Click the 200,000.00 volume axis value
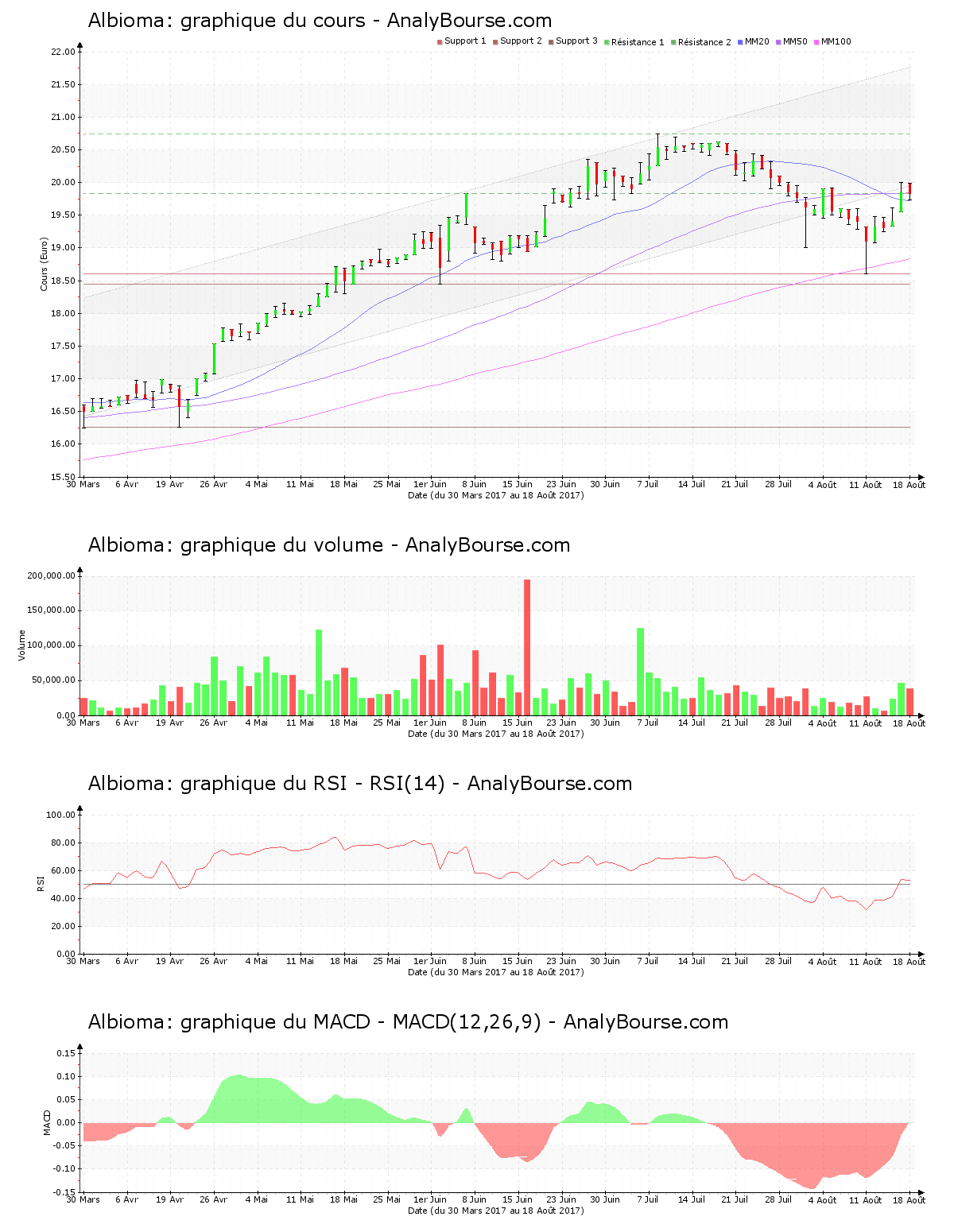This screenshot has width=954, height=1232. (x=52, y=576)
